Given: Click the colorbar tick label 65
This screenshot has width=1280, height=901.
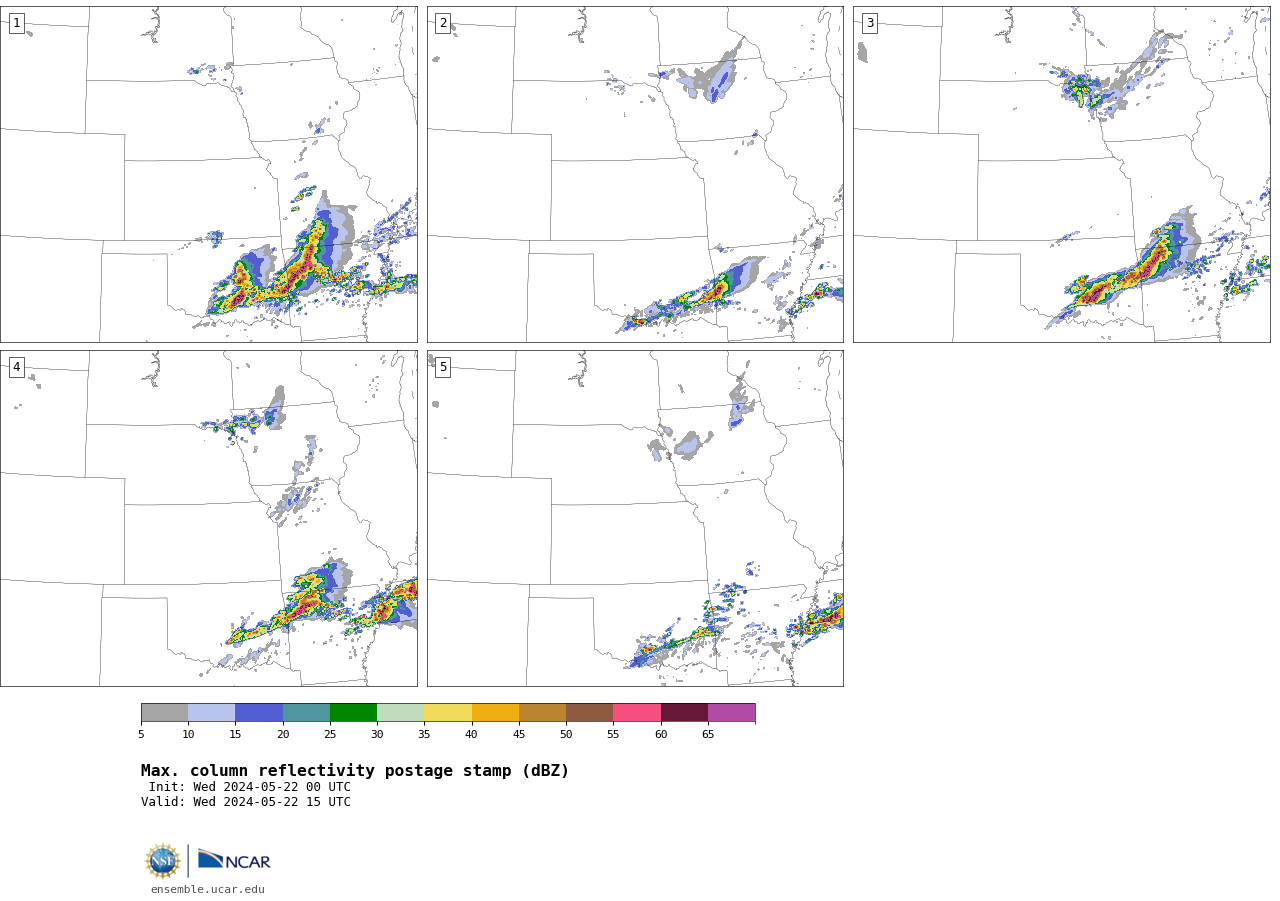Looking at the screenshot, I should [x=708, y=735].
